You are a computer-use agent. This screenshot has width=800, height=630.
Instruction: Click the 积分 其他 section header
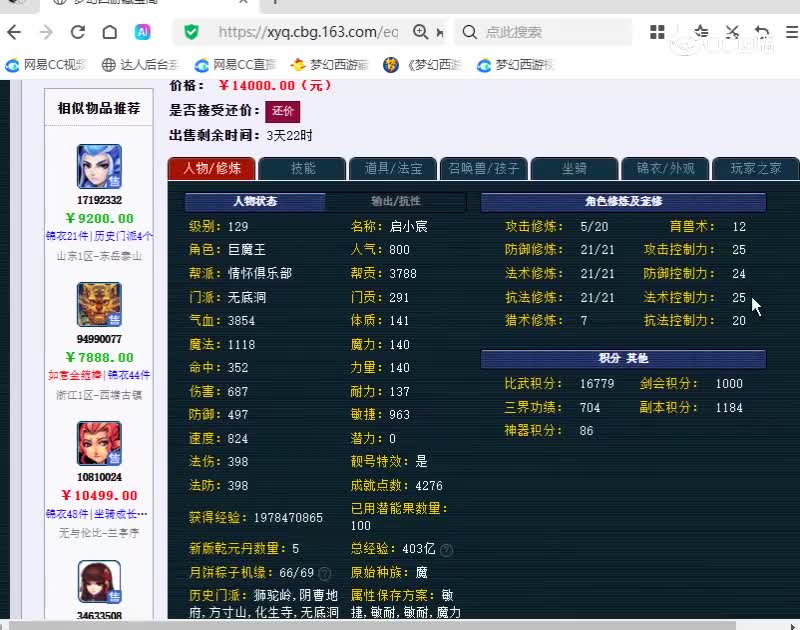click(623, 359)
